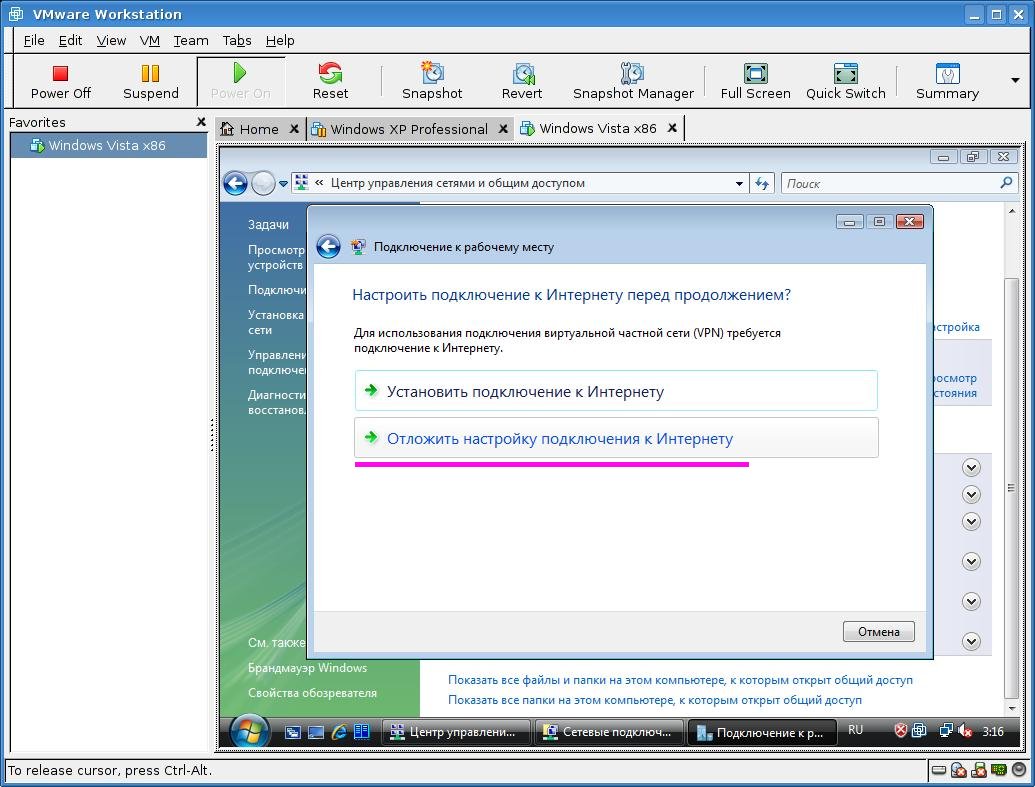Switch to the Home tab
This screenshot has width=1035, height=787.
pos(258,129)
